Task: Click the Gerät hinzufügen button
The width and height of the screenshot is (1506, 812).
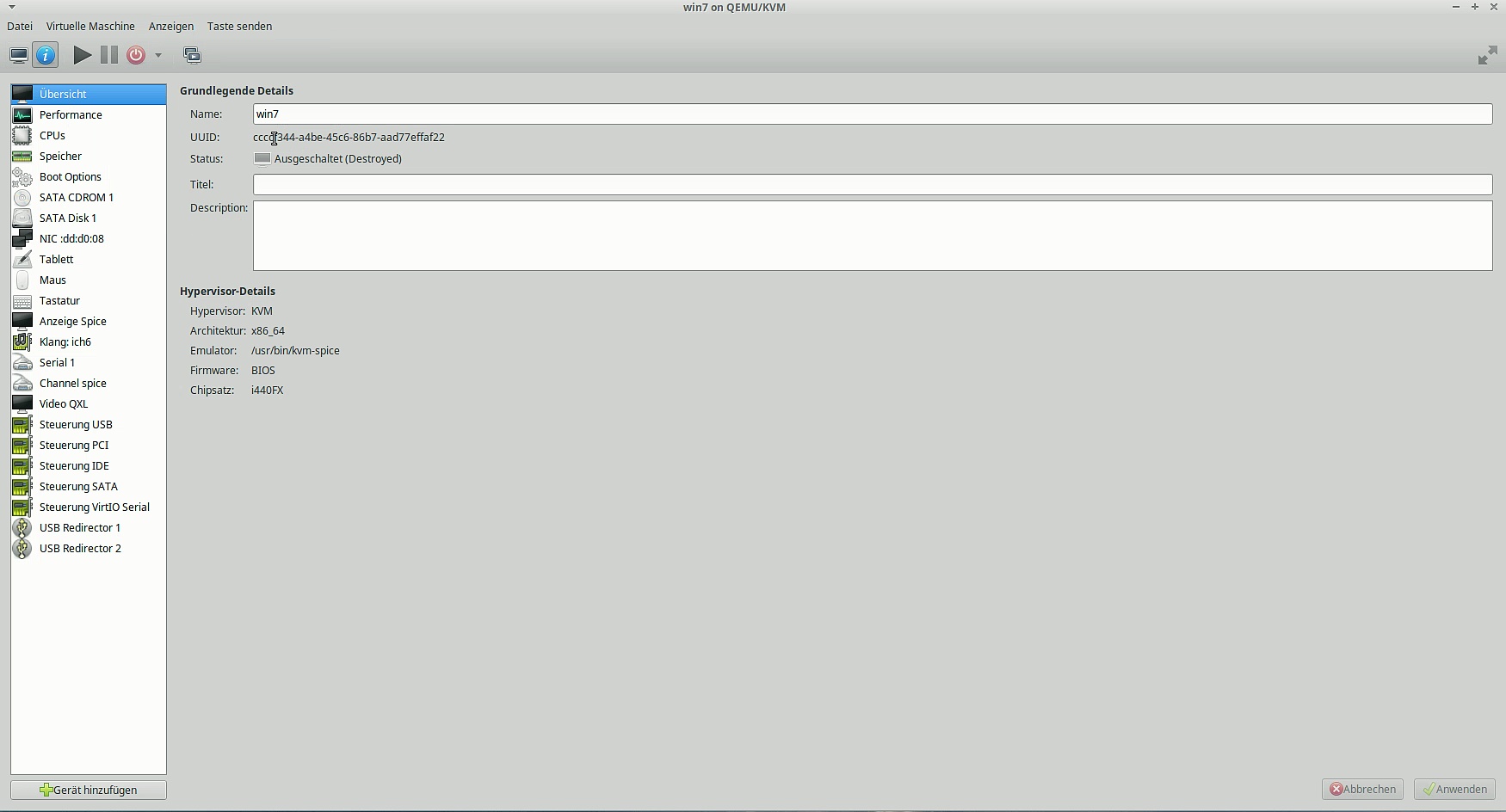Action: click(89, 790)
